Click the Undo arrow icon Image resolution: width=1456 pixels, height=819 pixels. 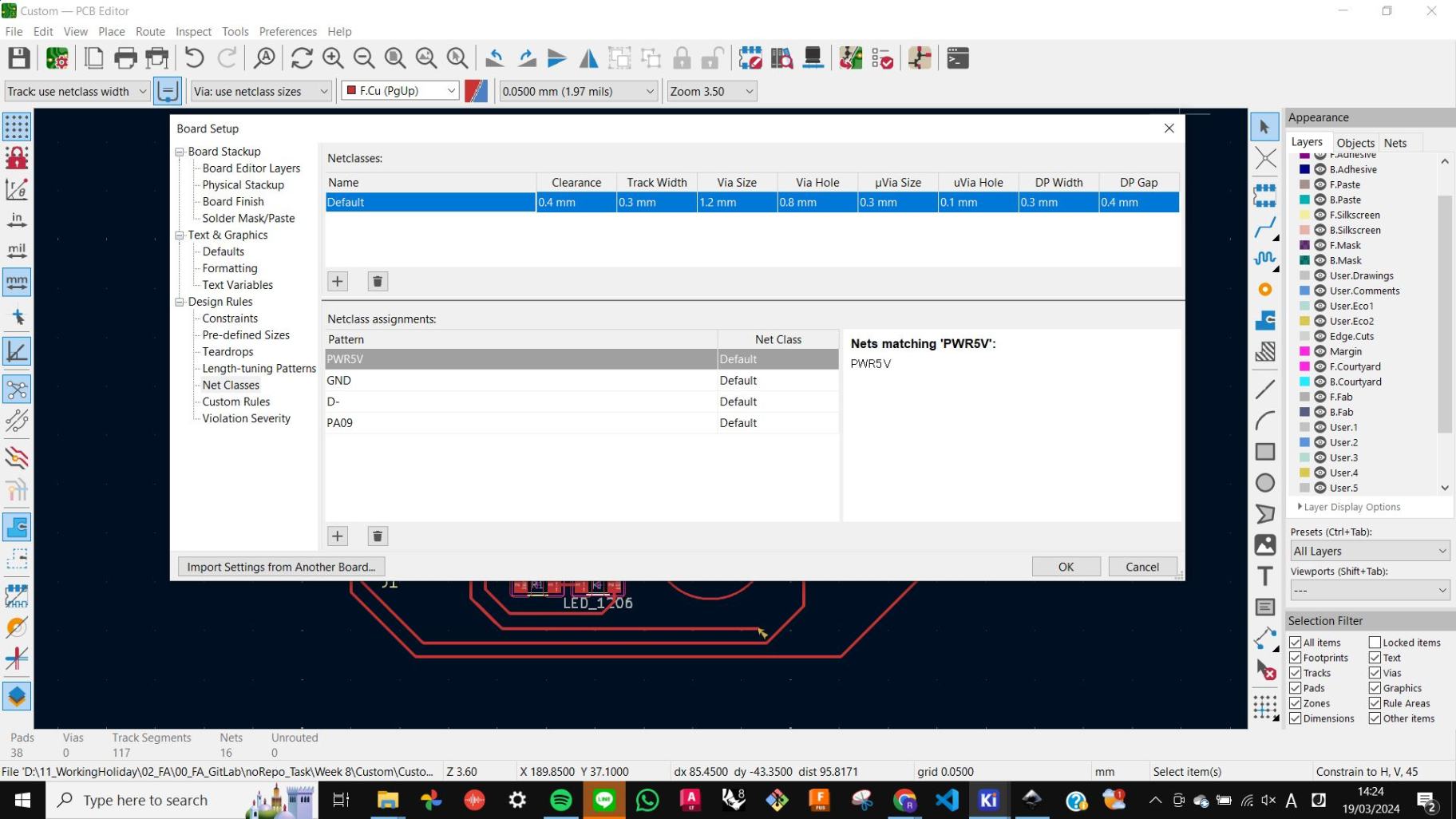194,58
